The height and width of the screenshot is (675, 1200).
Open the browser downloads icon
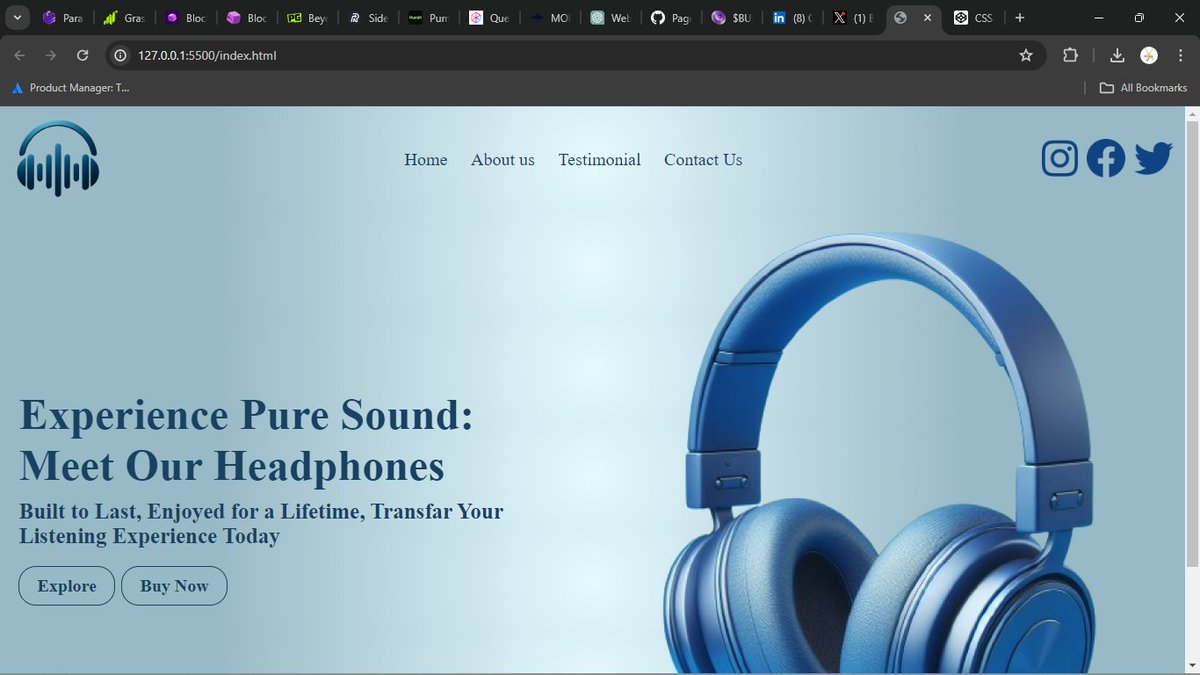[x=1118, y=56]
